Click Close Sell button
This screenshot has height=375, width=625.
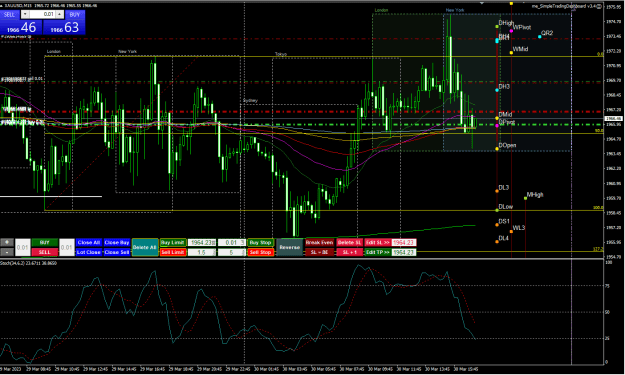click(x=117, y=252)
